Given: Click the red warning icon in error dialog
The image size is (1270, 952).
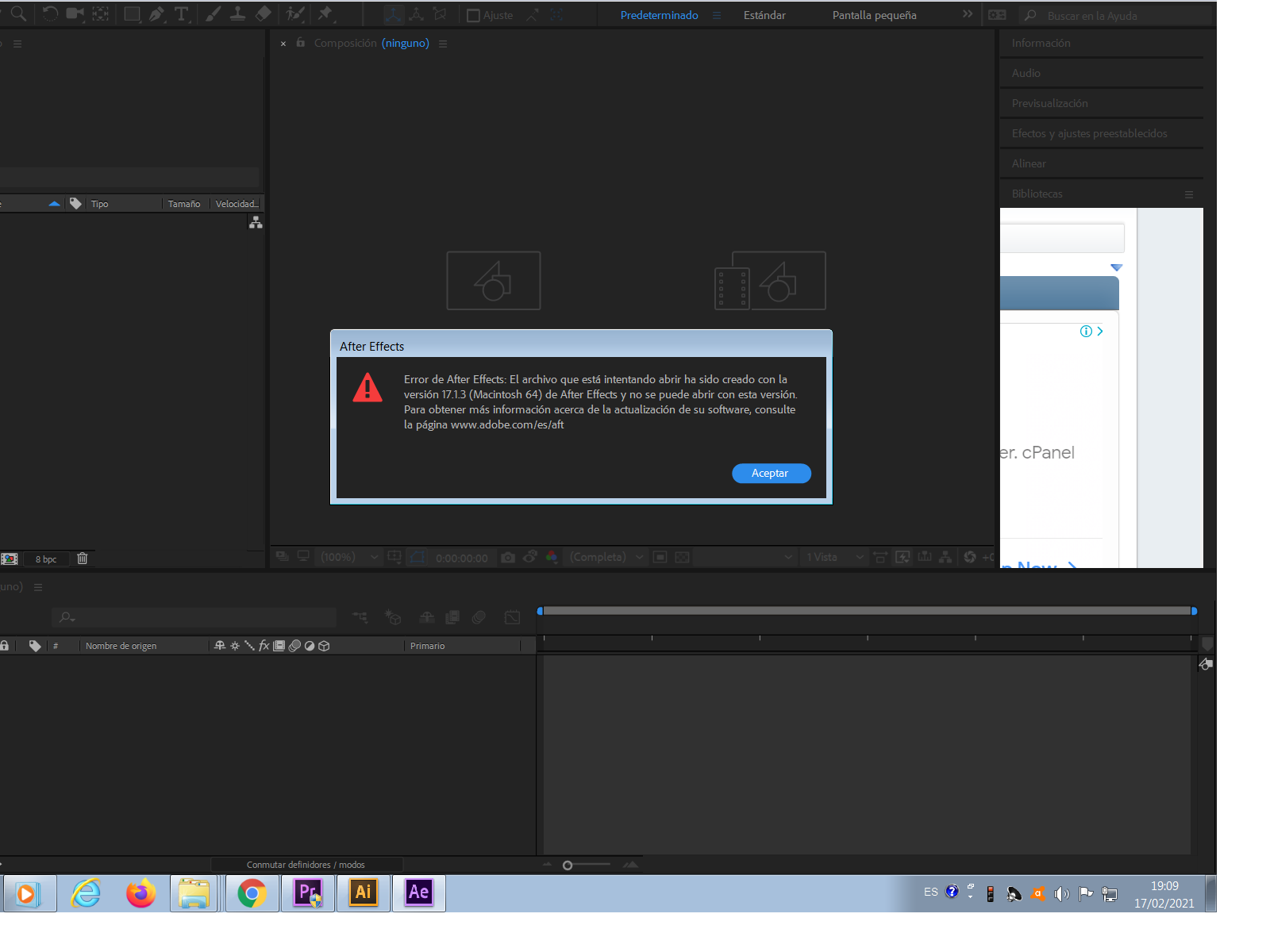Looking at the screenshot, I should 368,388.
